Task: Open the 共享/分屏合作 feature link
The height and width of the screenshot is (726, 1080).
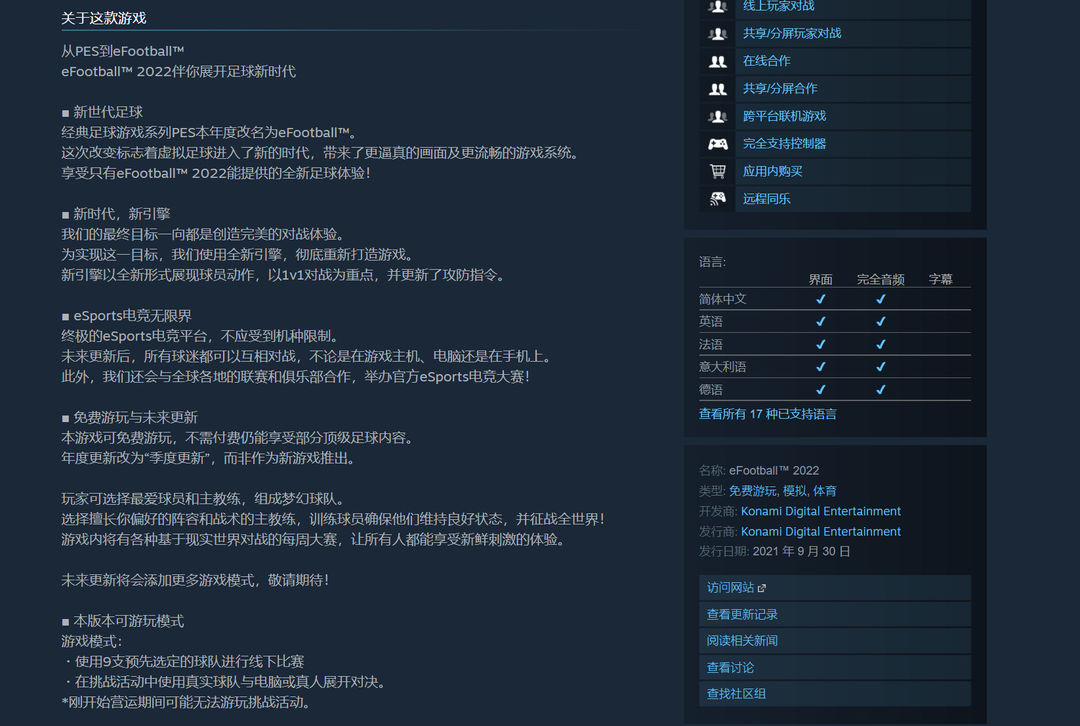Action: 780,88
